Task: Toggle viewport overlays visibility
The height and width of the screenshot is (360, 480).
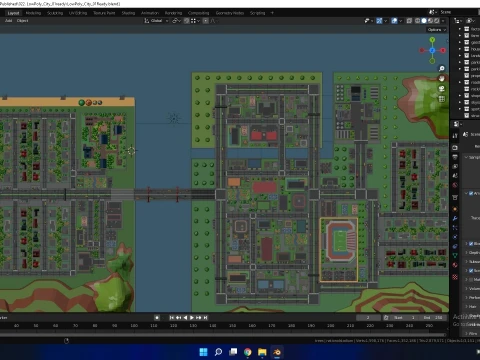Action: [394, 21]
